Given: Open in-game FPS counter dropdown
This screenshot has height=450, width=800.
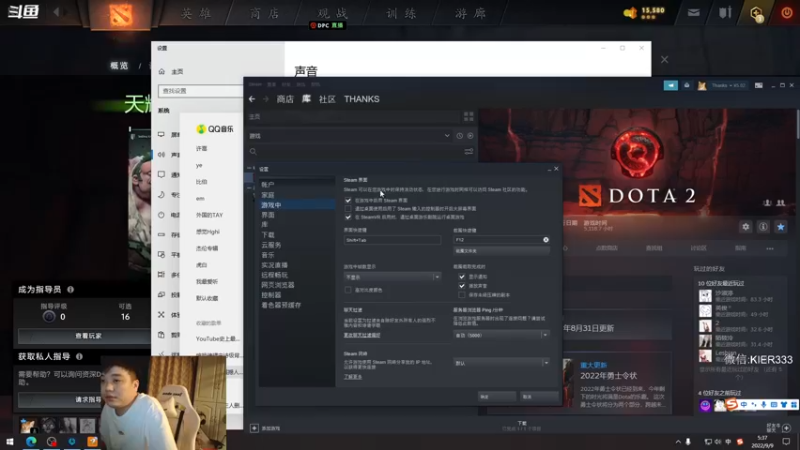Looking at the screenshot, I should [392, 277].
